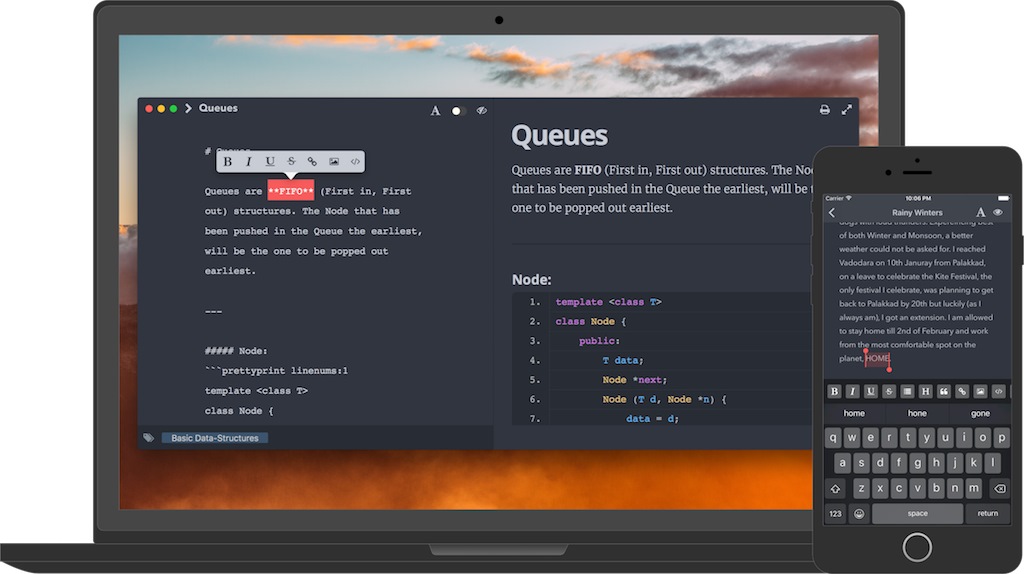This screenshot has height=574, width=1024.
Task: Underline selection in desktop popup toolbar
Action: click(x=270, y=161)
